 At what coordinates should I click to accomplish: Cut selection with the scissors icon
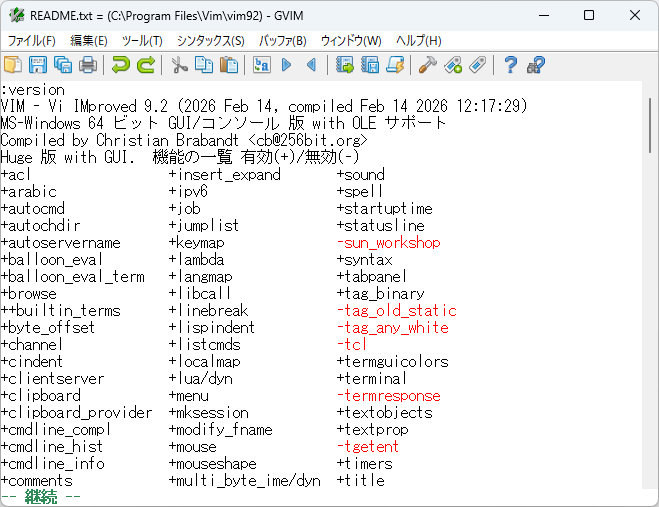tap(179, 65)
